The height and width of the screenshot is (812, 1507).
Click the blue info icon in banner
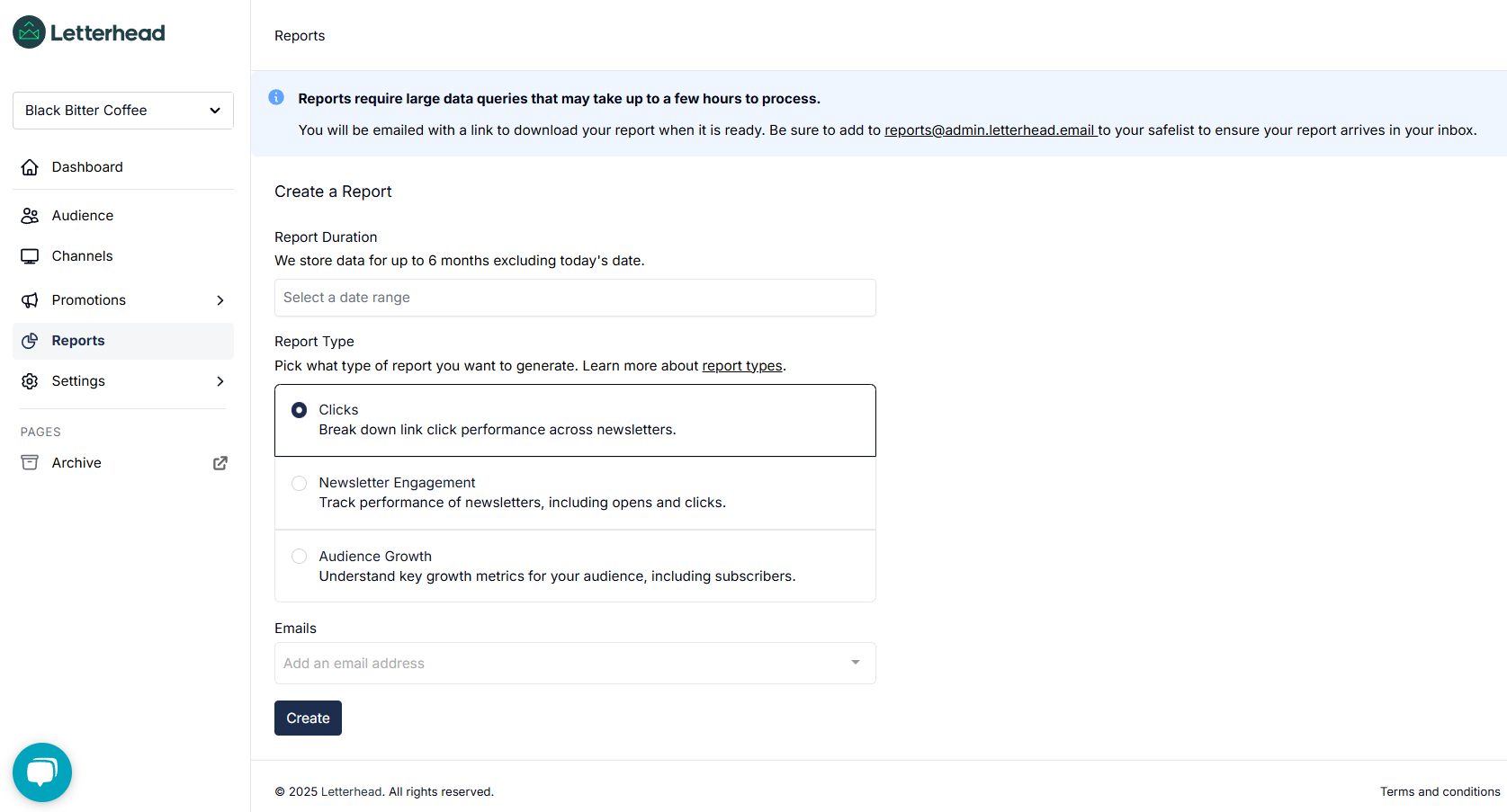click(276, 97)
